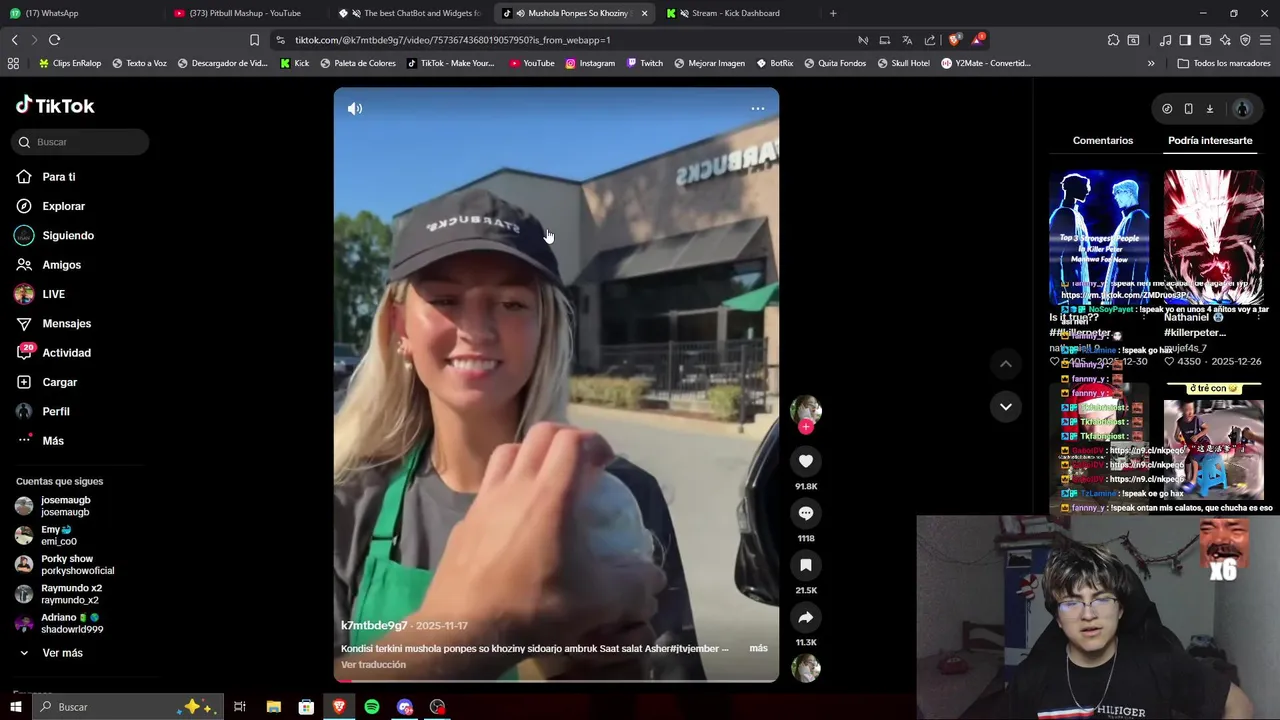This screenshot has height=720, width=1280.
Task: Open Brave Wallet icon
Action: click(1205, 40)
